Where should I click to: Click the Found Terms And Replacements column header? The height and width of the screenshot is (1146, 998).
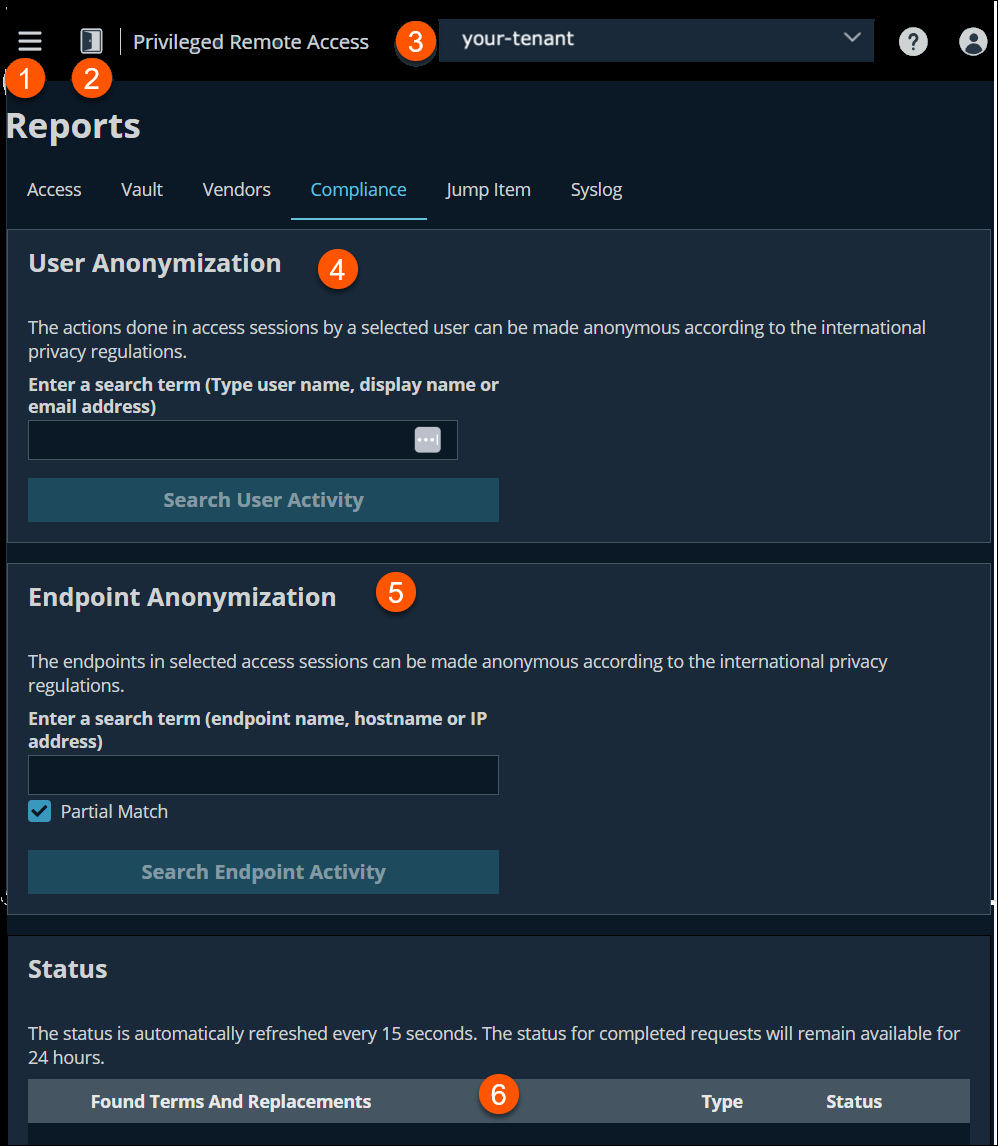(231, 1101)
